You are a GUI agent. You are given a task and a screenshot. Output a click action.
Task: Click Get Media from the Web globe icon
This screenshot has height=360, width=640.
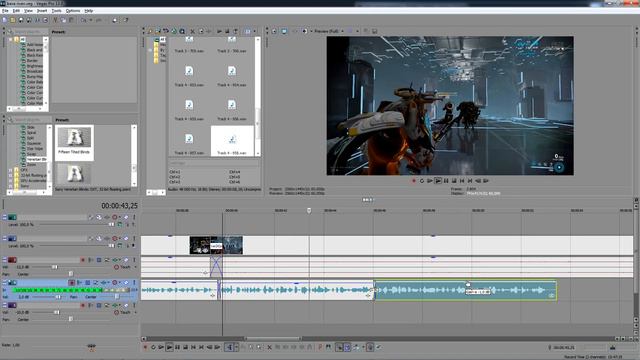[x=174, y=31]
